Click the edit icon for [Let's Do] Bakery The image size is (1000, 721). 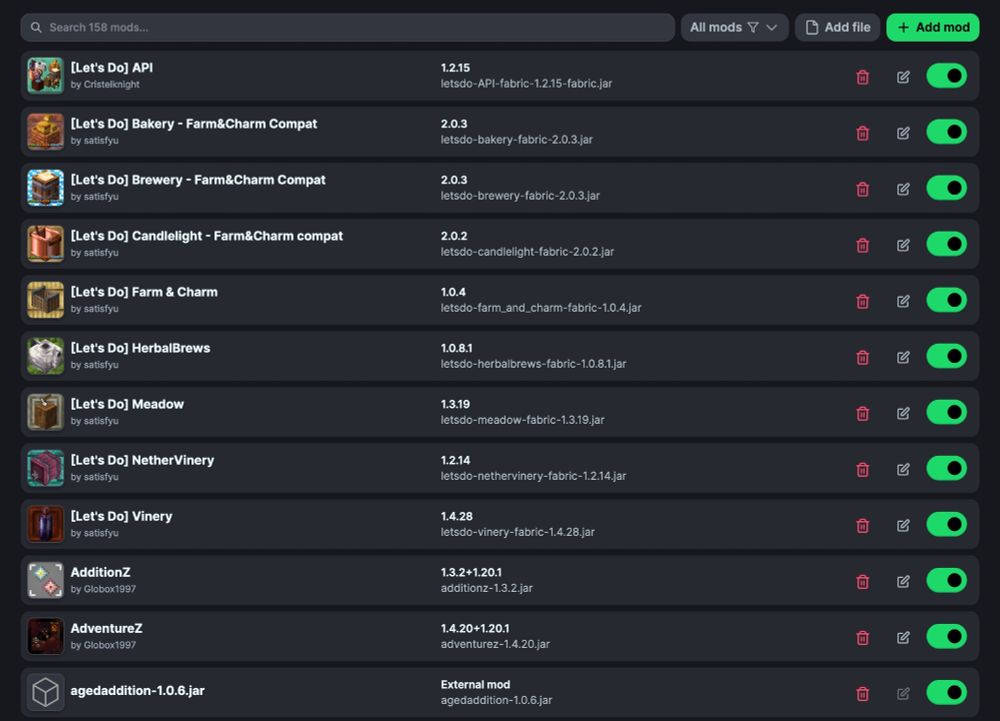pyautogui.click(x=903, y=132)
